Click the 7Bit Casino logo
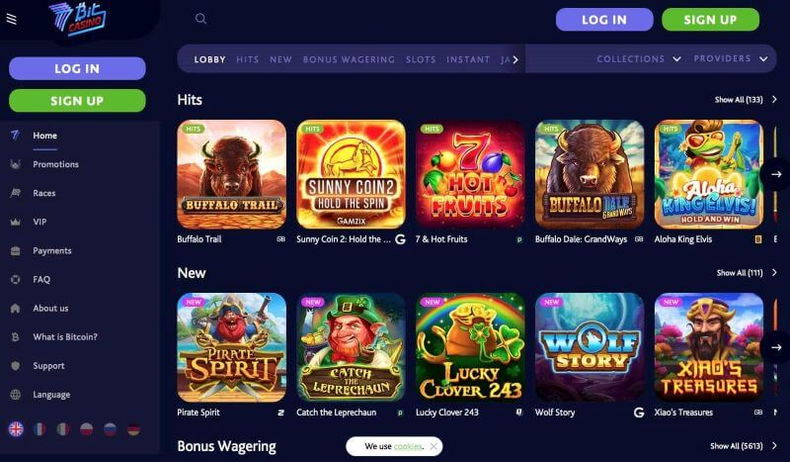This screenshot has height=462, width=790. pyautogui.click(x=78, y=19)
